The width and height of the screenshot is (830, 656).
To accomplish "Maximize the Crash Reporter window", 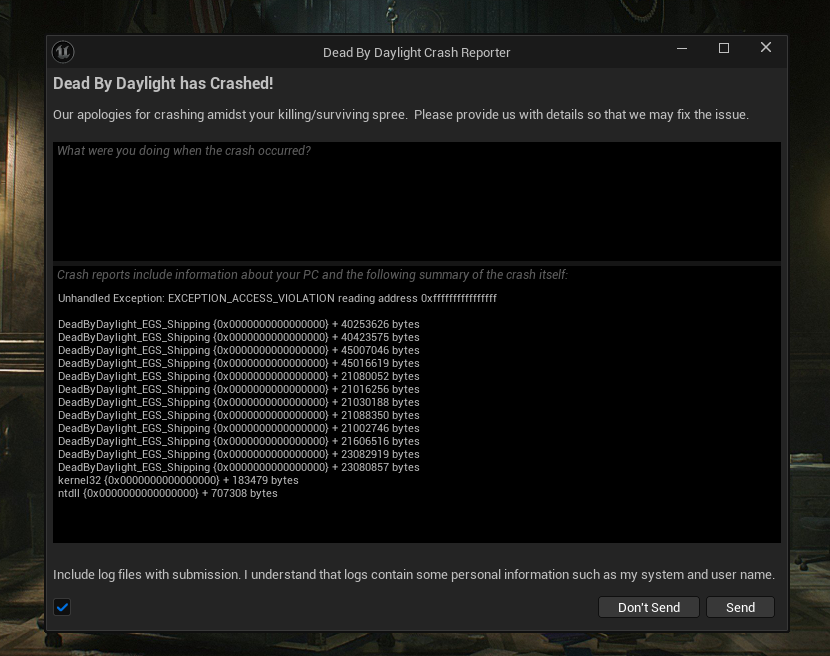I will click(724, 48).
